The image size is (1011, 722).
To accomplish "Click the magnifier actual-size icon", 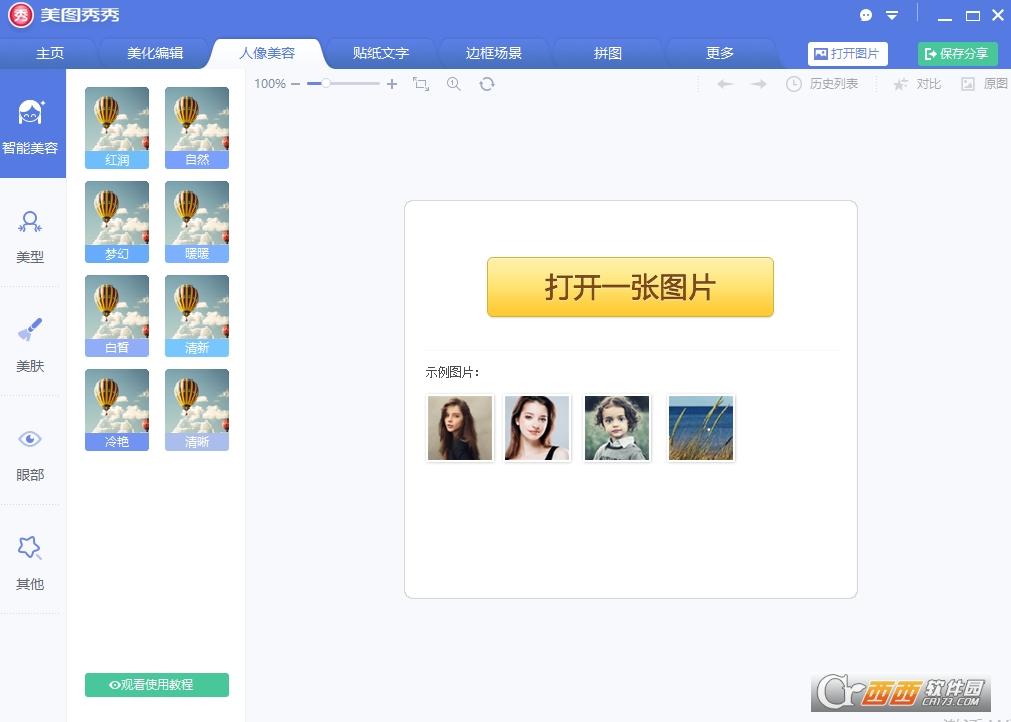I will click(x=454, y=84).
